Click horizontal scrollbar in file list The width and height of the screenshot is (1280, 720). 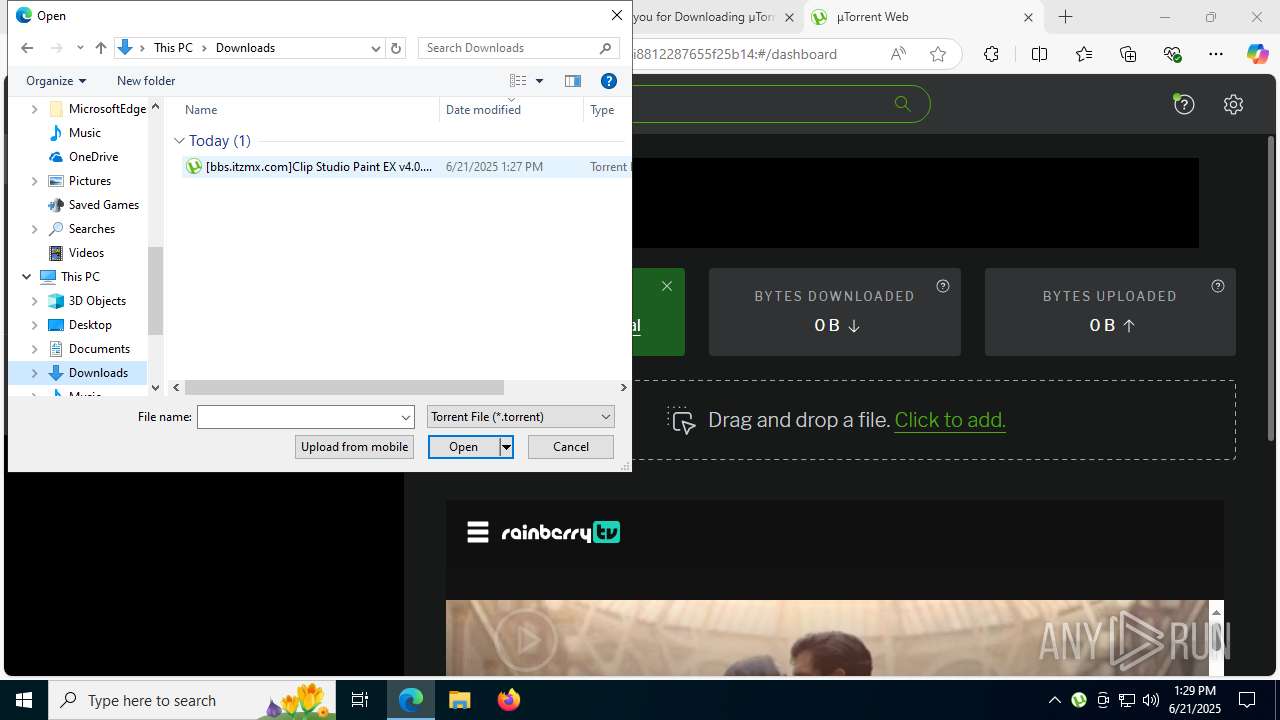tap(344, 387)
